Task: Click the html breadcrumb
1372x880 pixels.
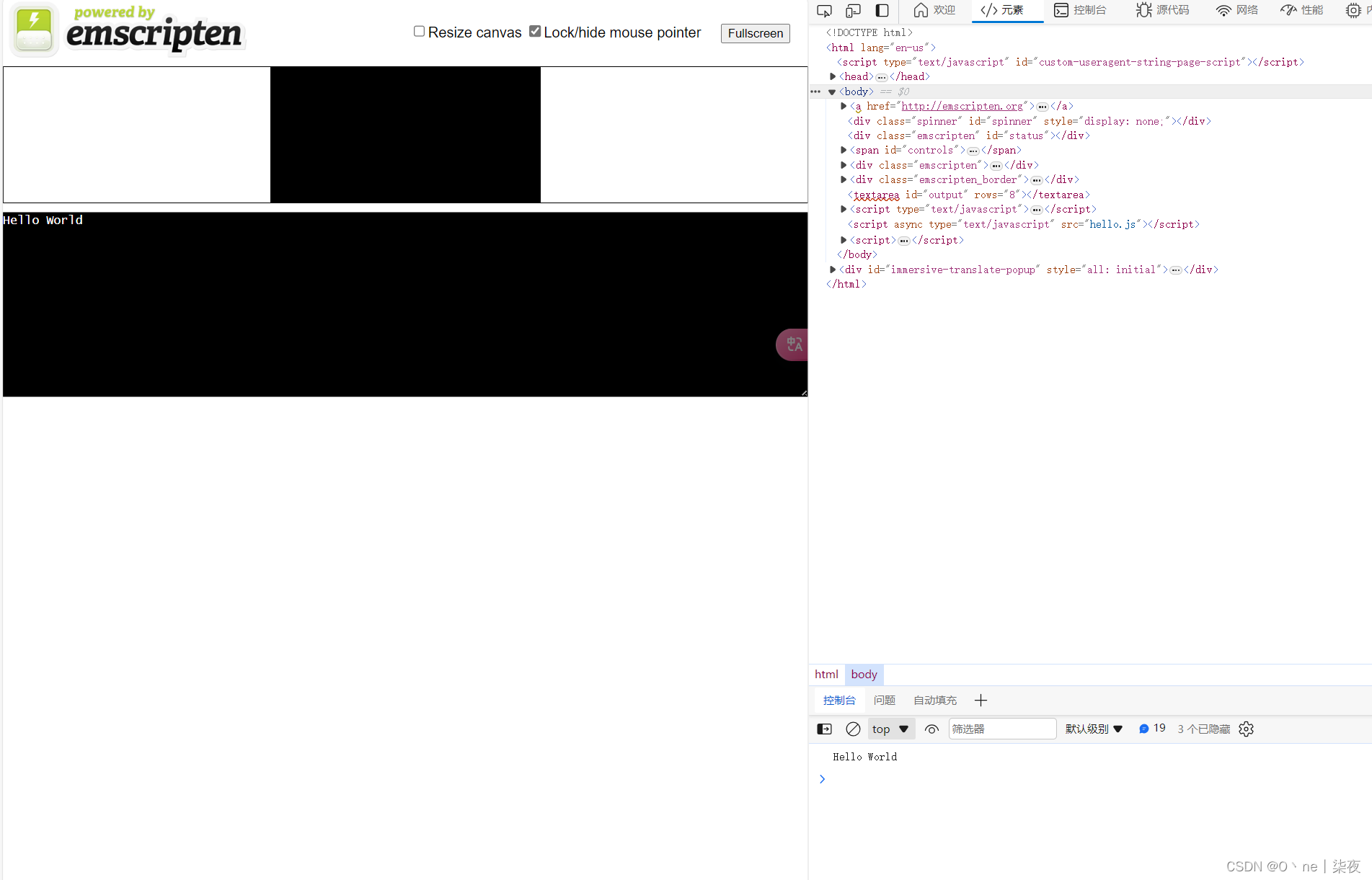Action: click(826, 675)
